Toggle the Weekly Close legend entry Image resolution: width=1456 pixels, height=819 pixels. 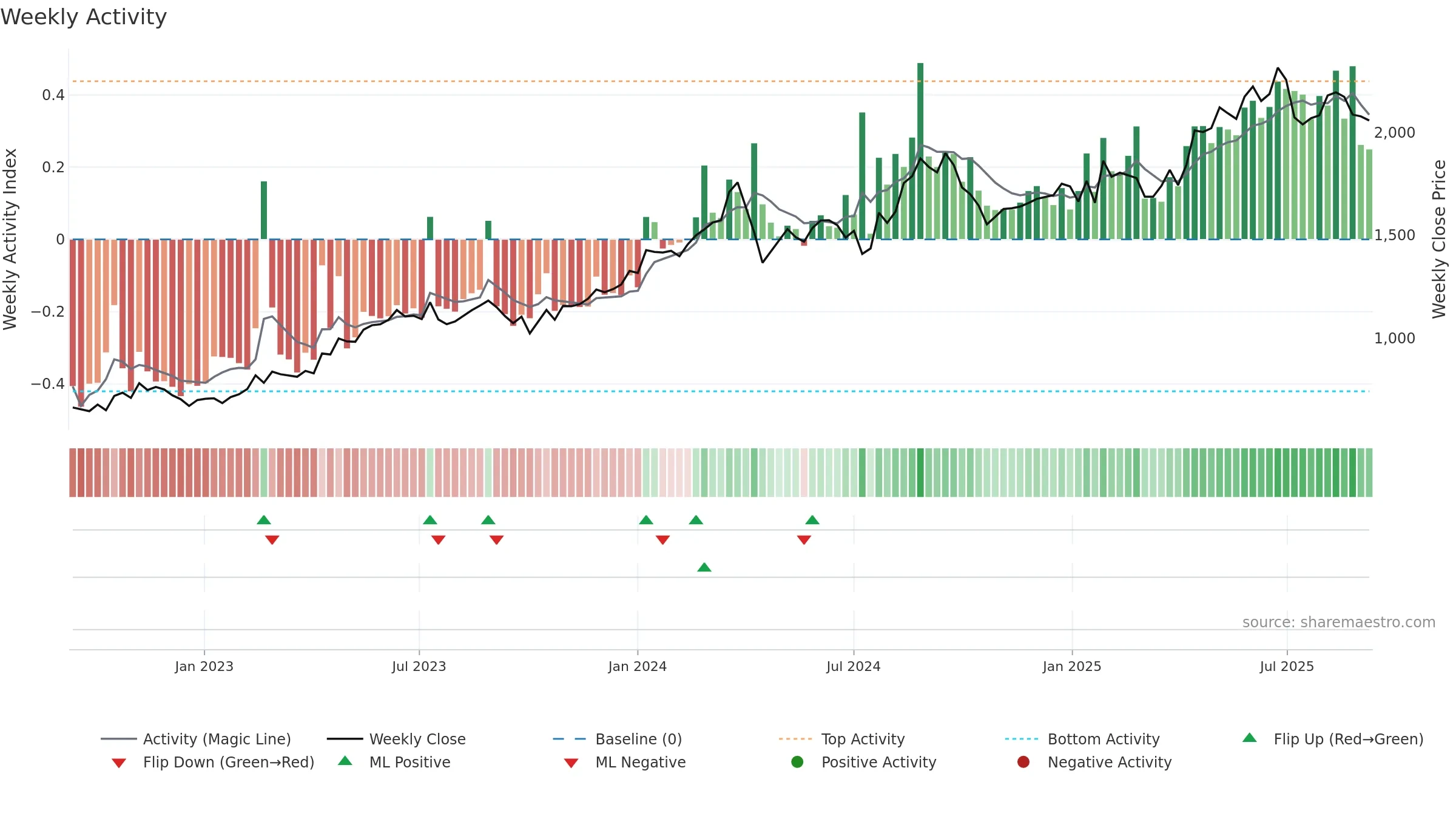point(396,739)
